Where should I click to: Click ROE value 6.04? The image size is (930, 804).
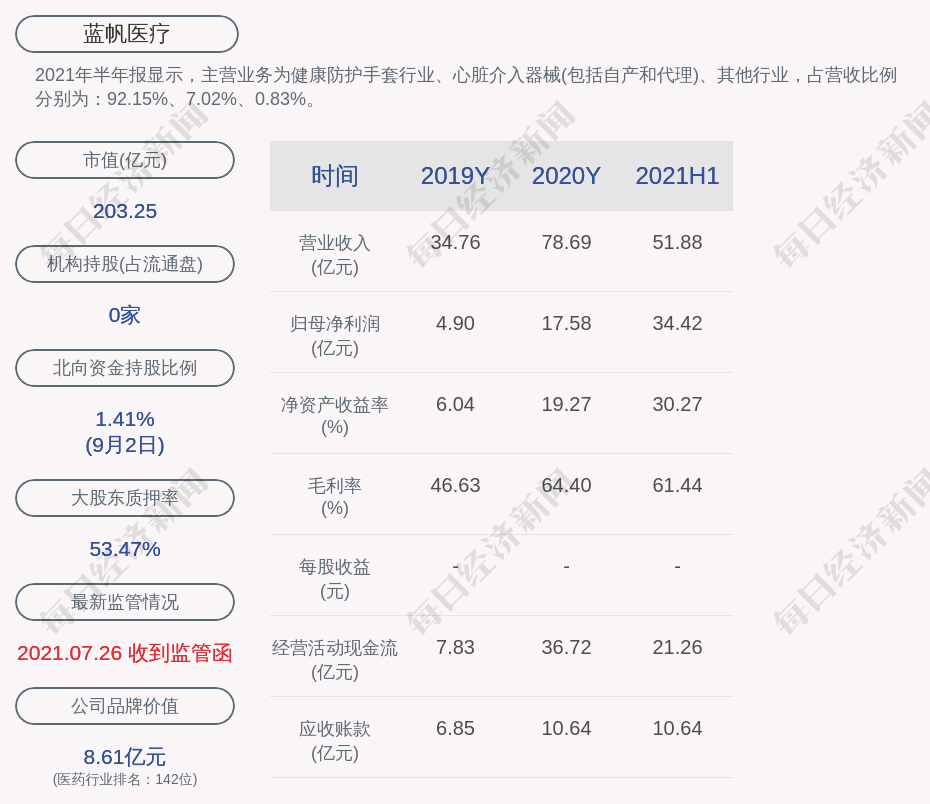click(455, 404)
